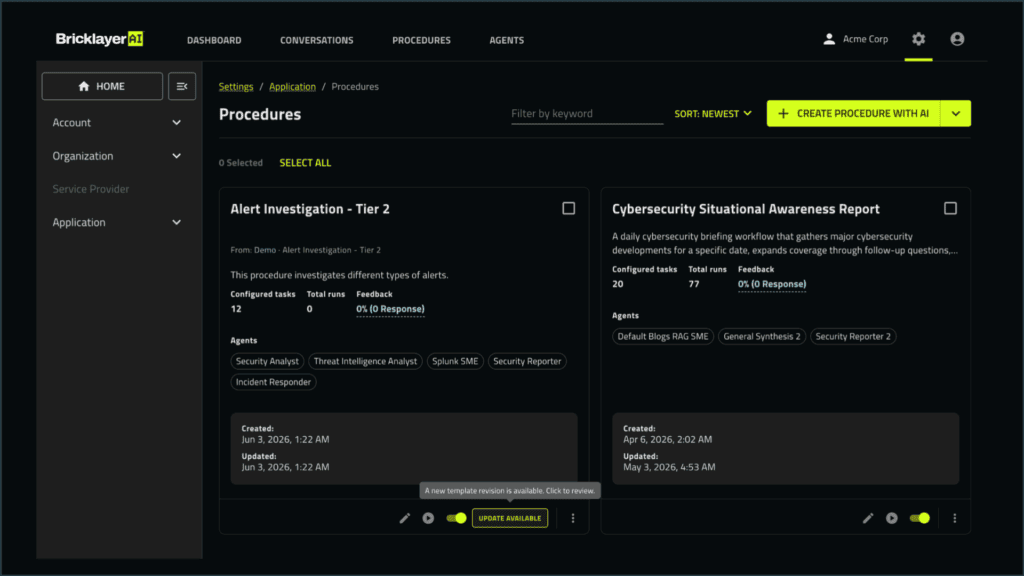Toggle the Cybersecurity Situational Awareness Report enabled switch
1024x576 pixels.
pos(920,518)
